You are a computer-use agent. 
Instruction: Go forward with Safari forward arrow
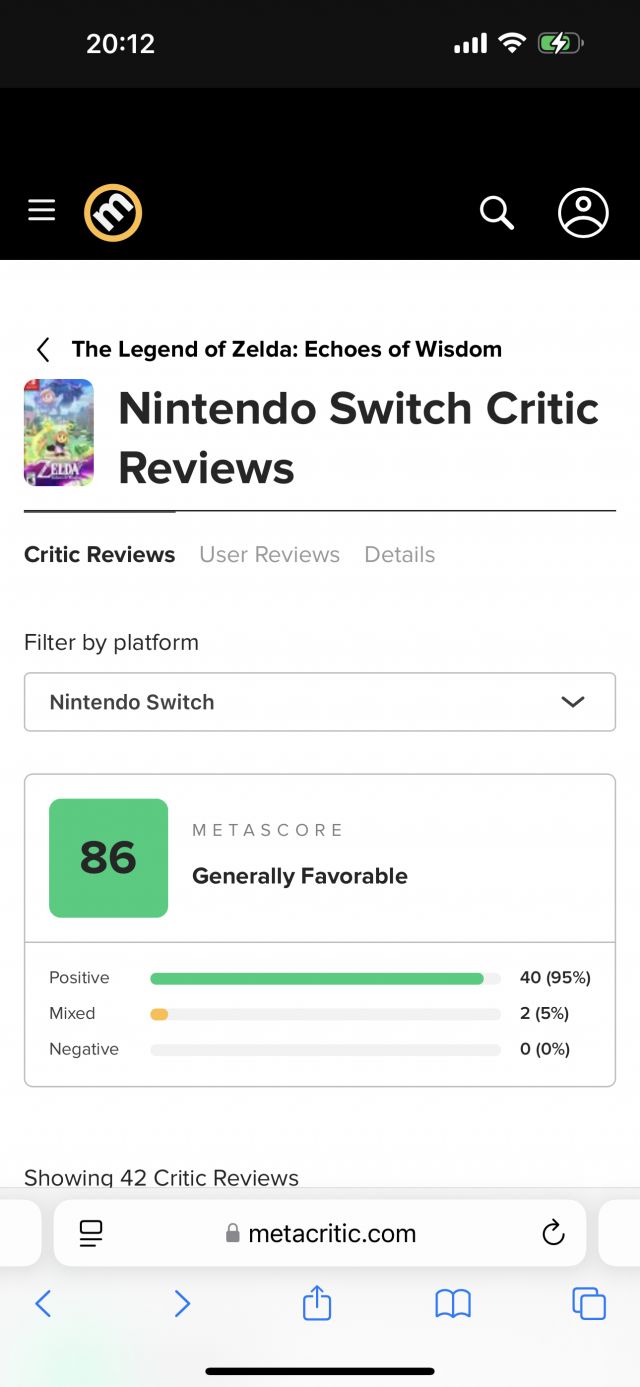tap(181, 1303)
